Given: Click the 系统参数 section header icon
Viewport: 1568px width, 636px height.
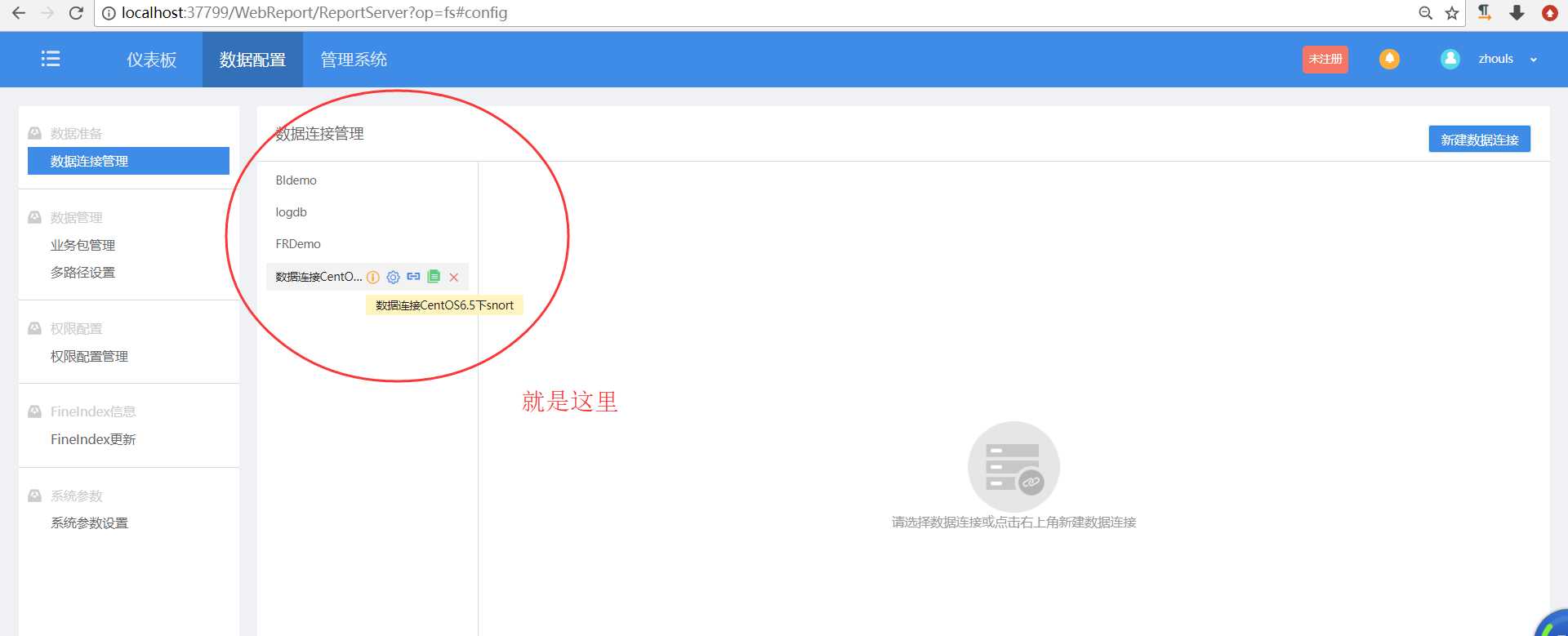Looking at the screenshot, I should point(35,496).
